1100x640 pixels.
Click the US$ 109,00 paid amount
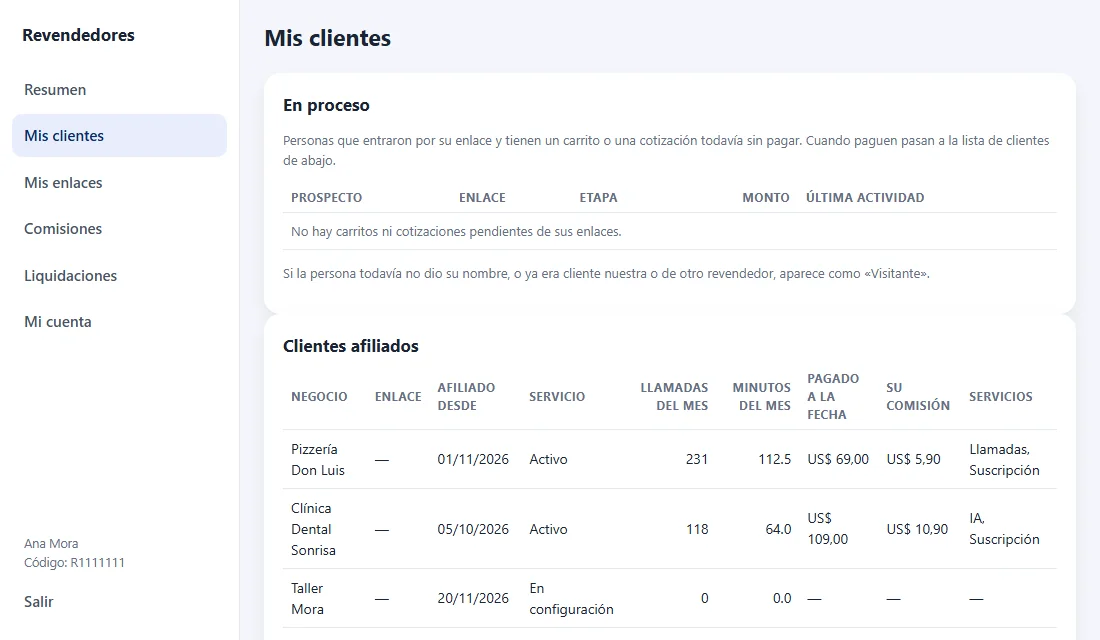click(x=828, y=529)
